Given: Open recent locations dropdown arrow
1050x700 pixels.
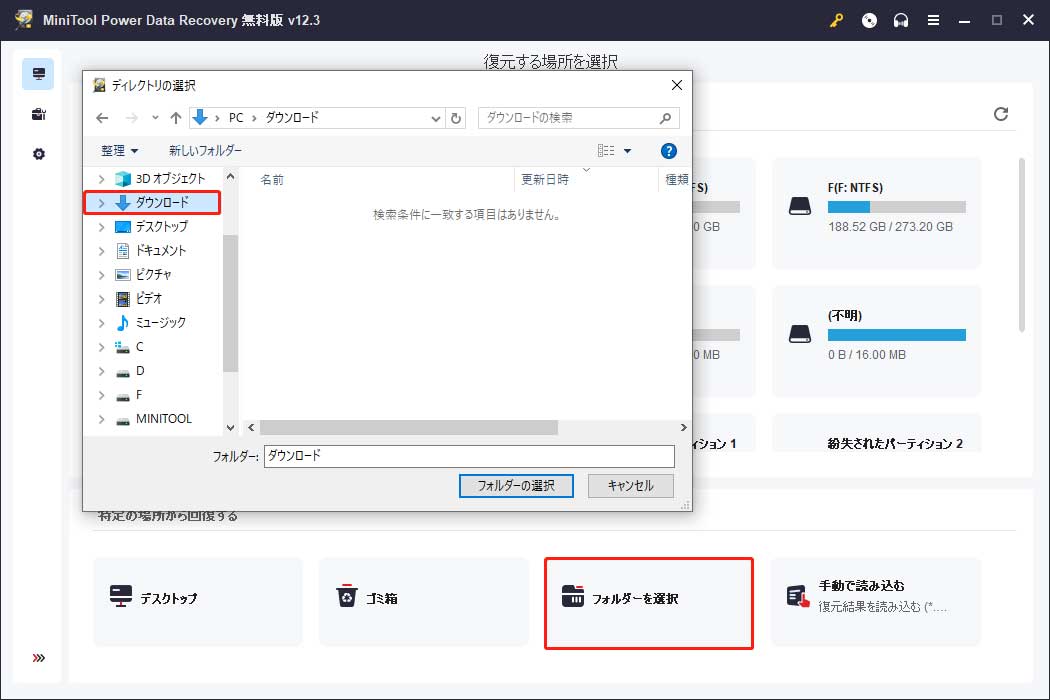Looking at the screenshot, I should tap(155, 118).
